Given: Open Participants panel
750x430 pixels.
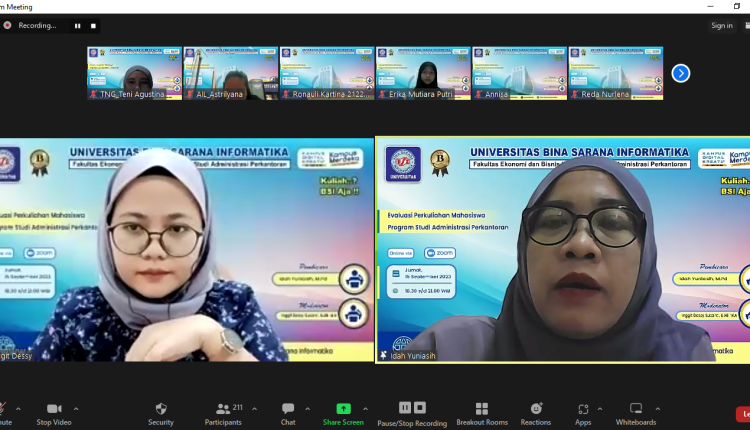Looking at the screenshot, I should coord(223,414).
